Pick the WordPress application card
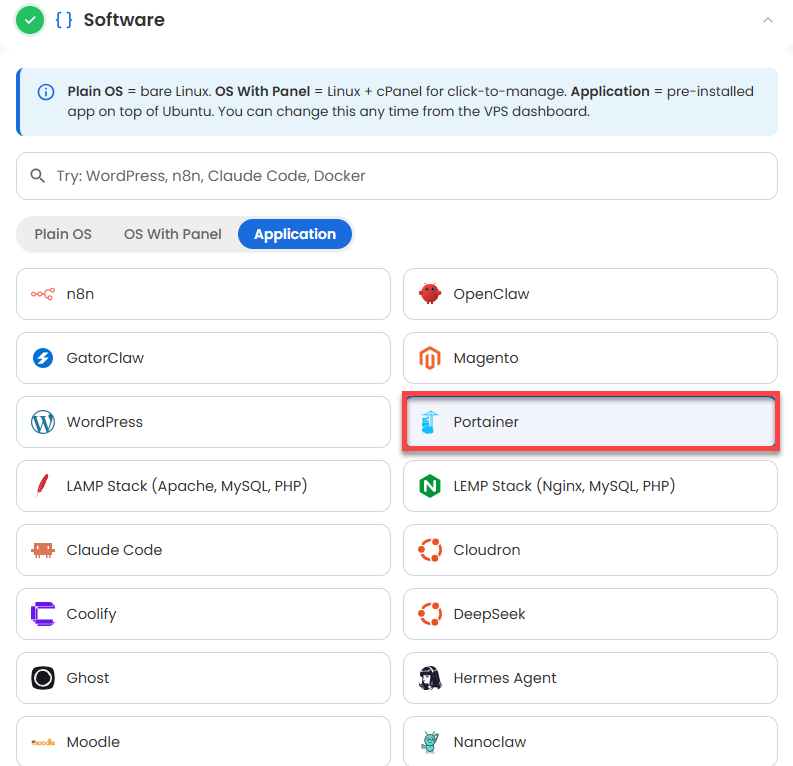Viewport: 793px width, 766px height. 203,422
